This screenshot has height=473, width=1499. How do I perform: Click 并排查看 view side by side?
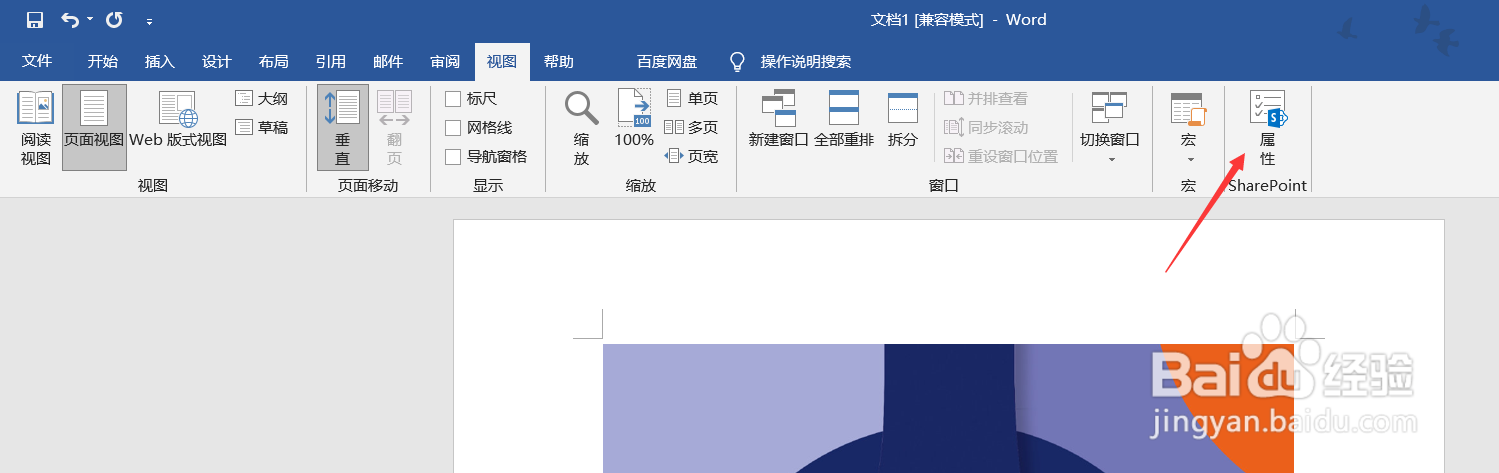click(987, 99)
